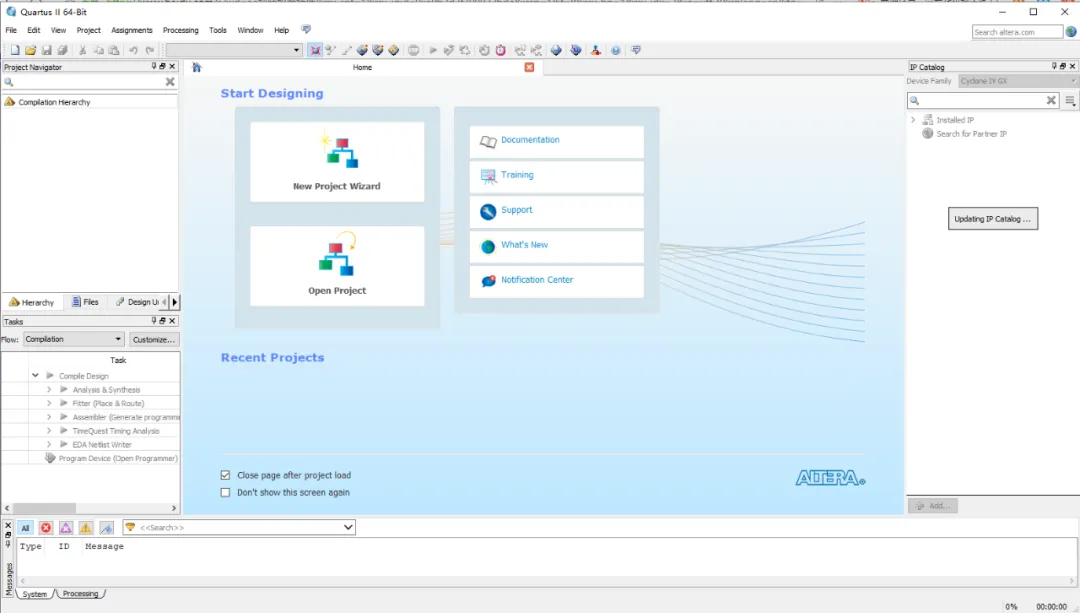Screen dimensions: 1080x613
Task: Select the System messages tab
Action: [34, 594]
